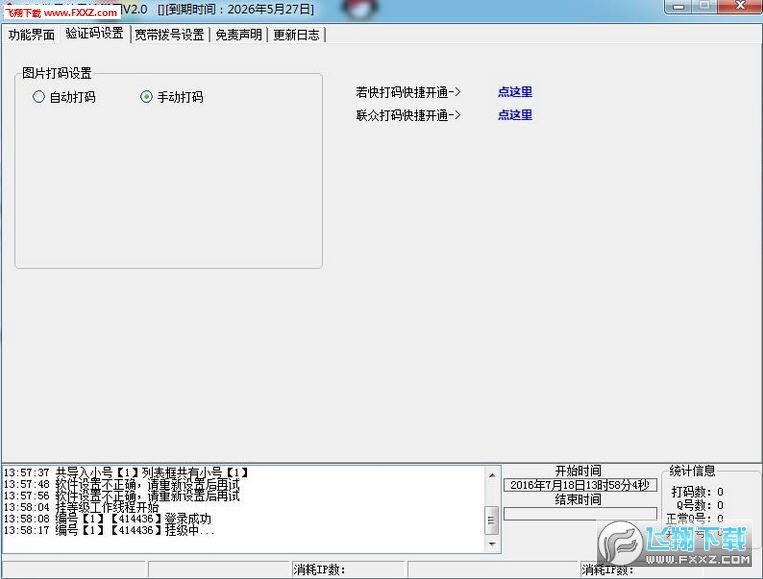
Task: Click the 联众打码快捷开通 label
Action: [408, 115]
